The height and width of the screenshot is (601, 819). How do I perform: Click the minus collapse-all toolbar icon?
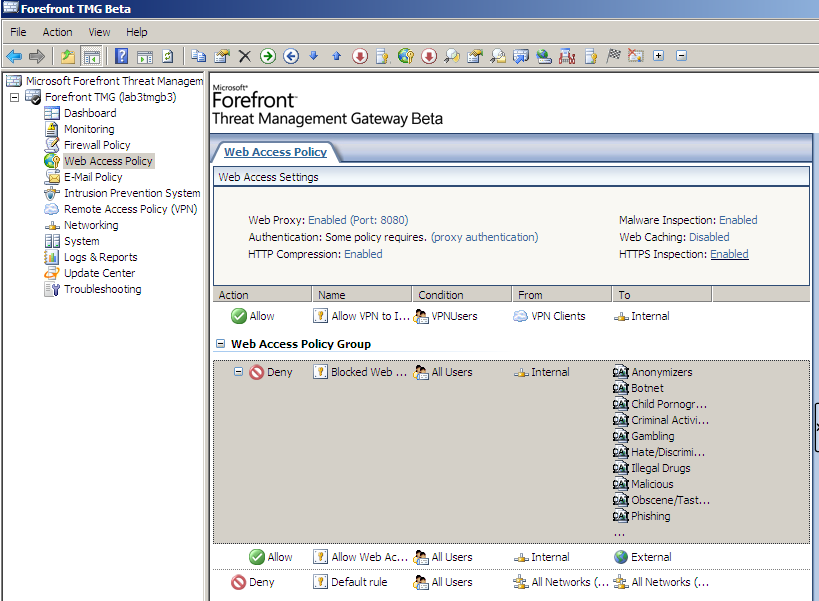click(x=682, y=56)
